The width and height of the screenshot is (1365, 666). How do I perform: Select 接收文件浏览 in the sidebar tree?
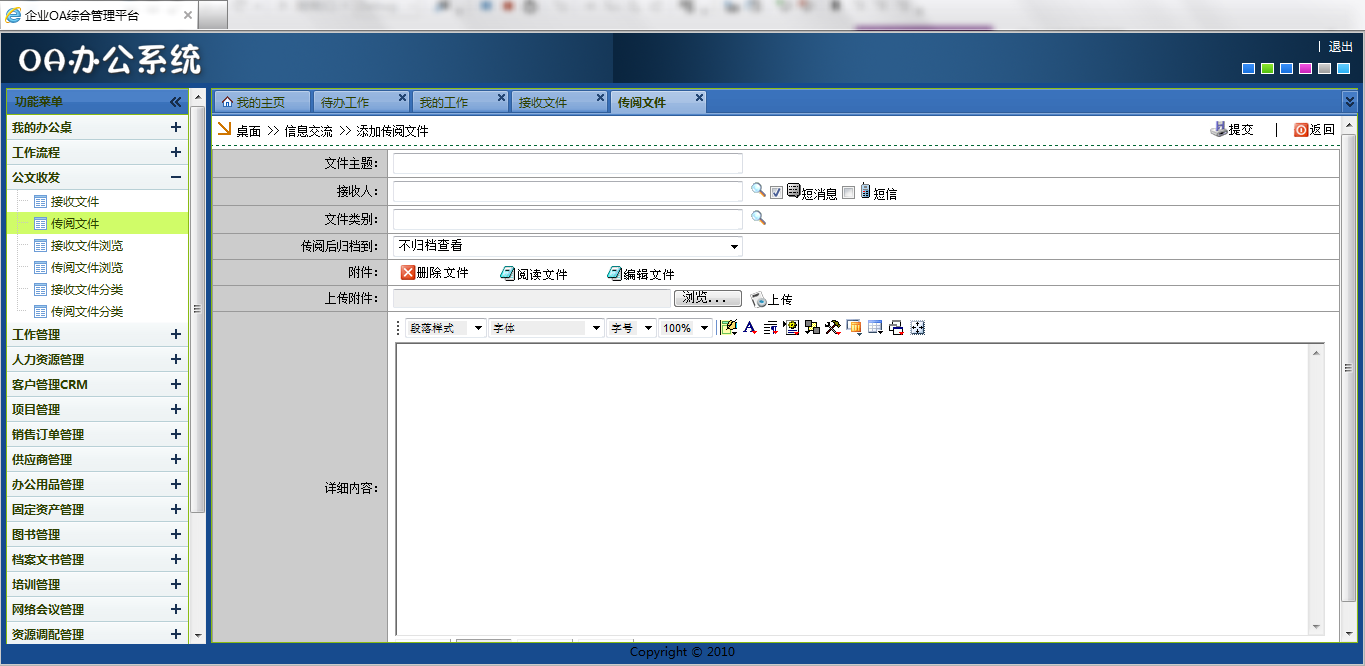coord(87,246)
